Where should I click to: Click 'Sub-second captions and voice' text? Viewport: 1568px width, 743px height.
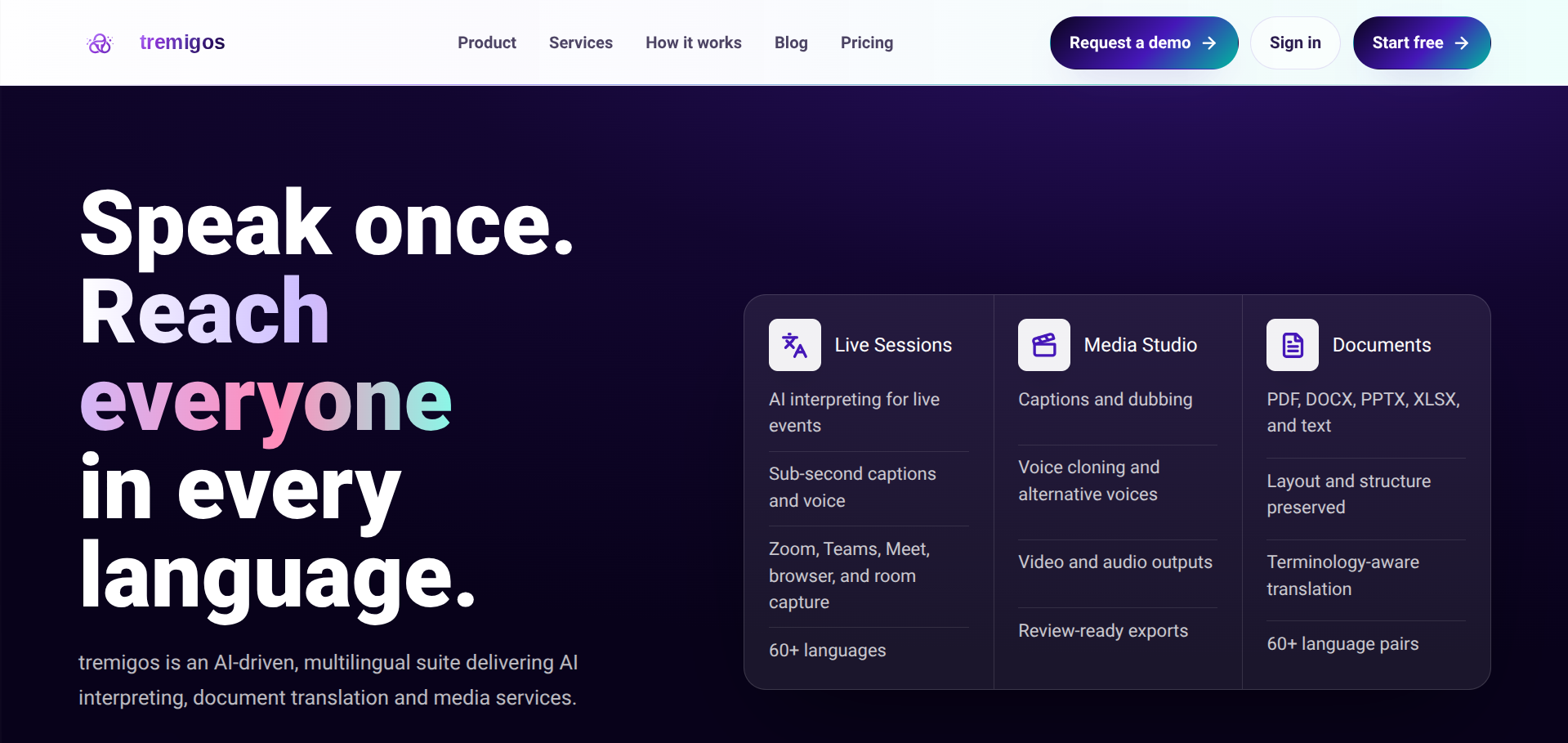coord(852,487)
